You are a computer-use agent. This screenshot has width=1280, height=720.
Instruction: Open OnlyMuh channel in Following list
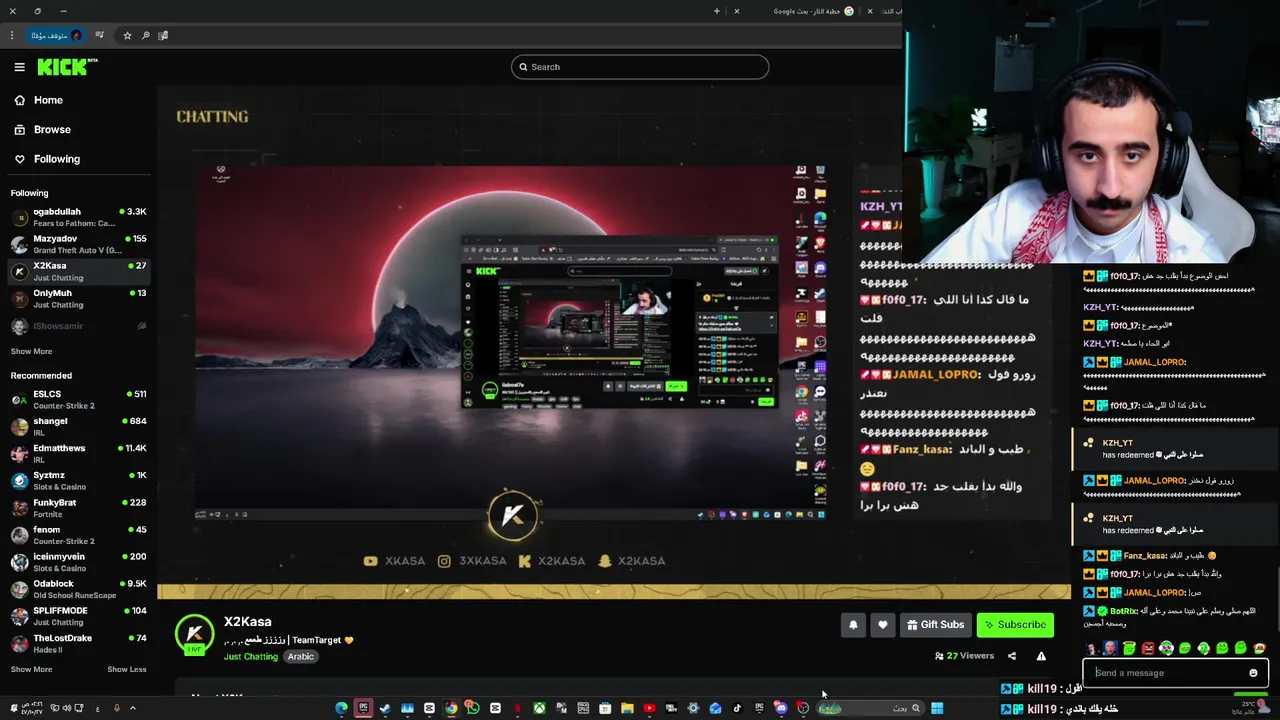pyautogui.click(x=78, y=298)
